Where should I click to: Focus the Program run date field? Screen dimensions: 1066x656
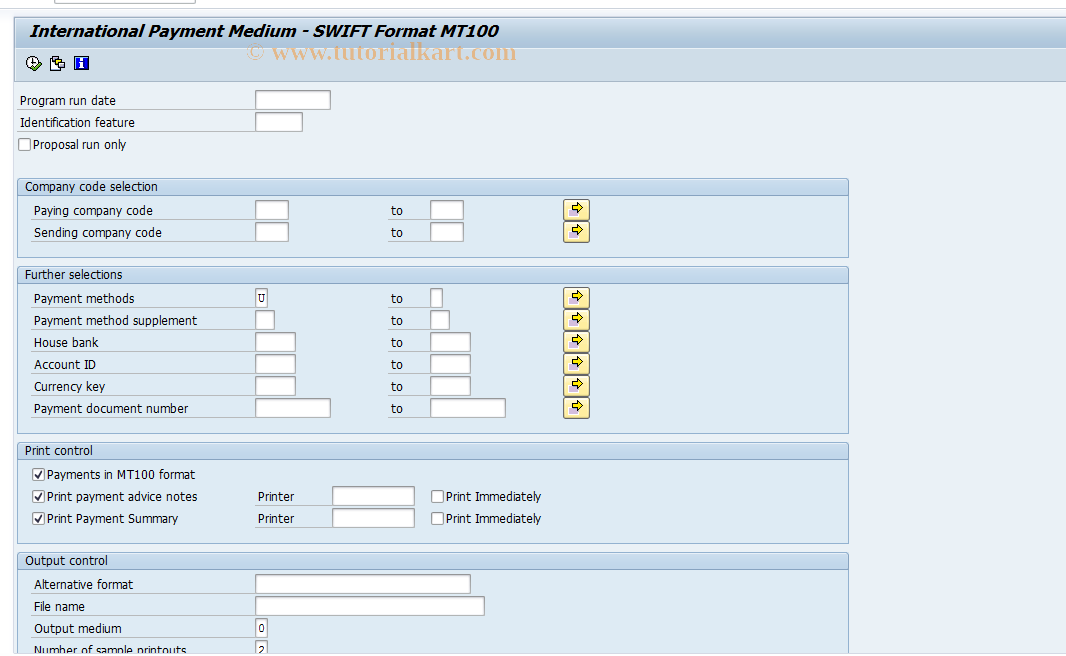pyautogui.click(x=293, y=100)
